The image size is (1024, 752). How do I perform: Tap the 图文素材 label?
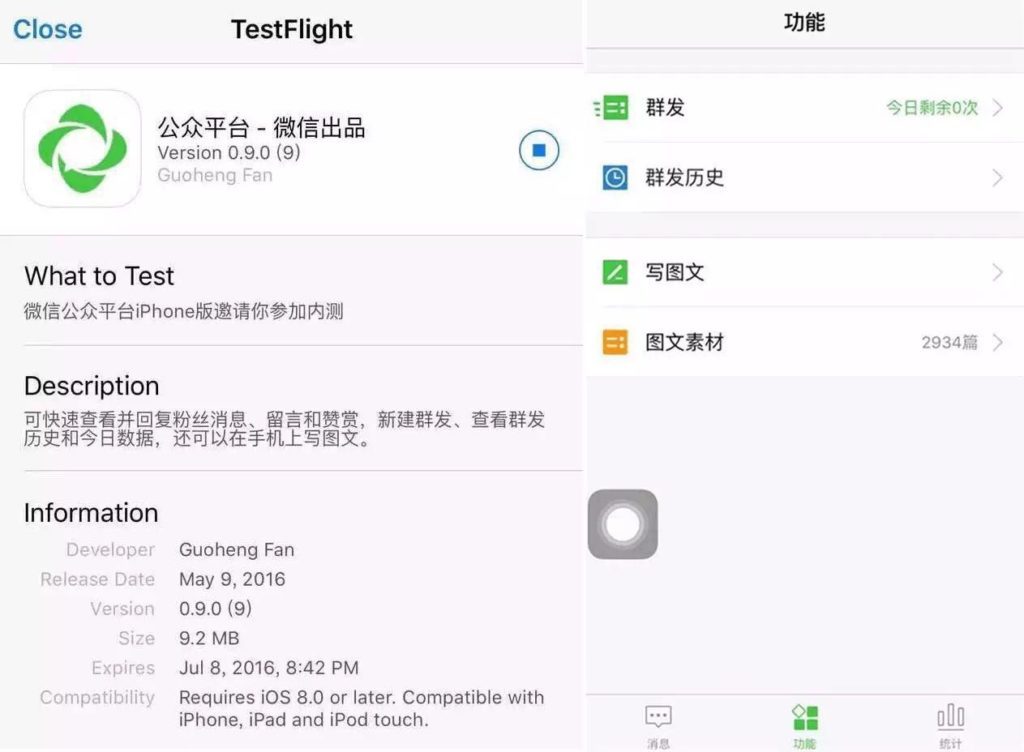[685, 342]
